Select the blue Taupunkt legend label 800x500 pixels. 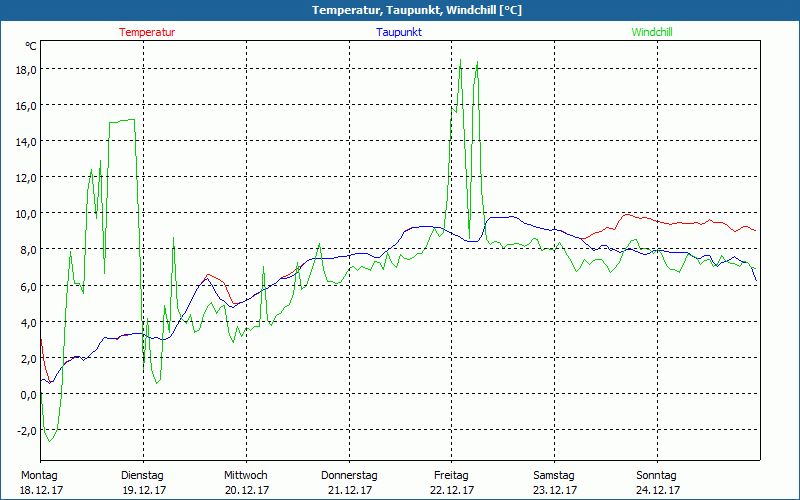398,32
